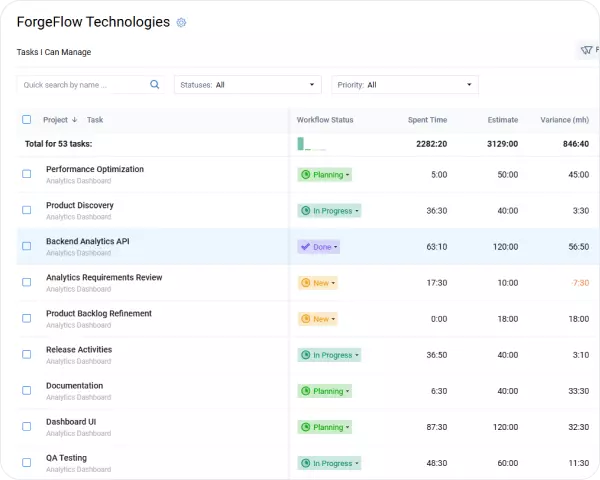The height and width of the screenshot is (480, 600).
Task: Click the negative -7:30 variance value
Action: [580, 283]
